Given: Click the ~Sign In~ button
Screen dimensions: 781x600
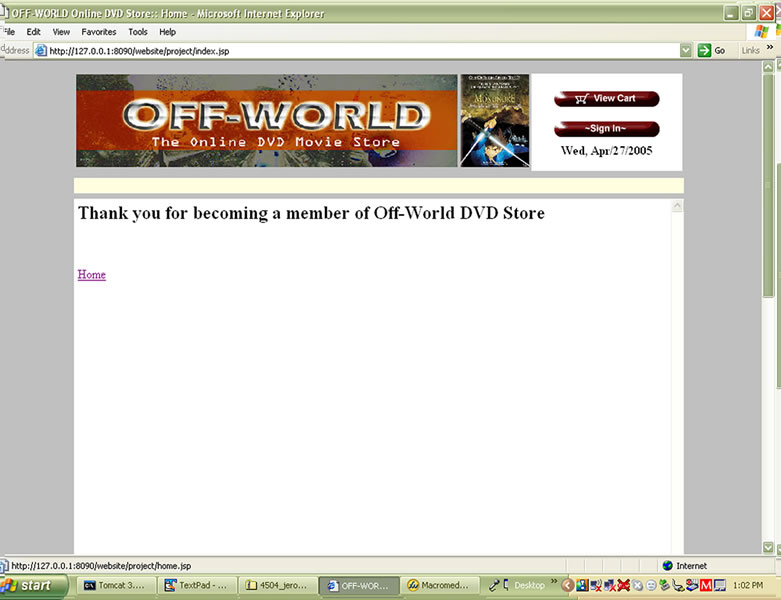Looking at the screenshot, I should click(x=607, y=128).
